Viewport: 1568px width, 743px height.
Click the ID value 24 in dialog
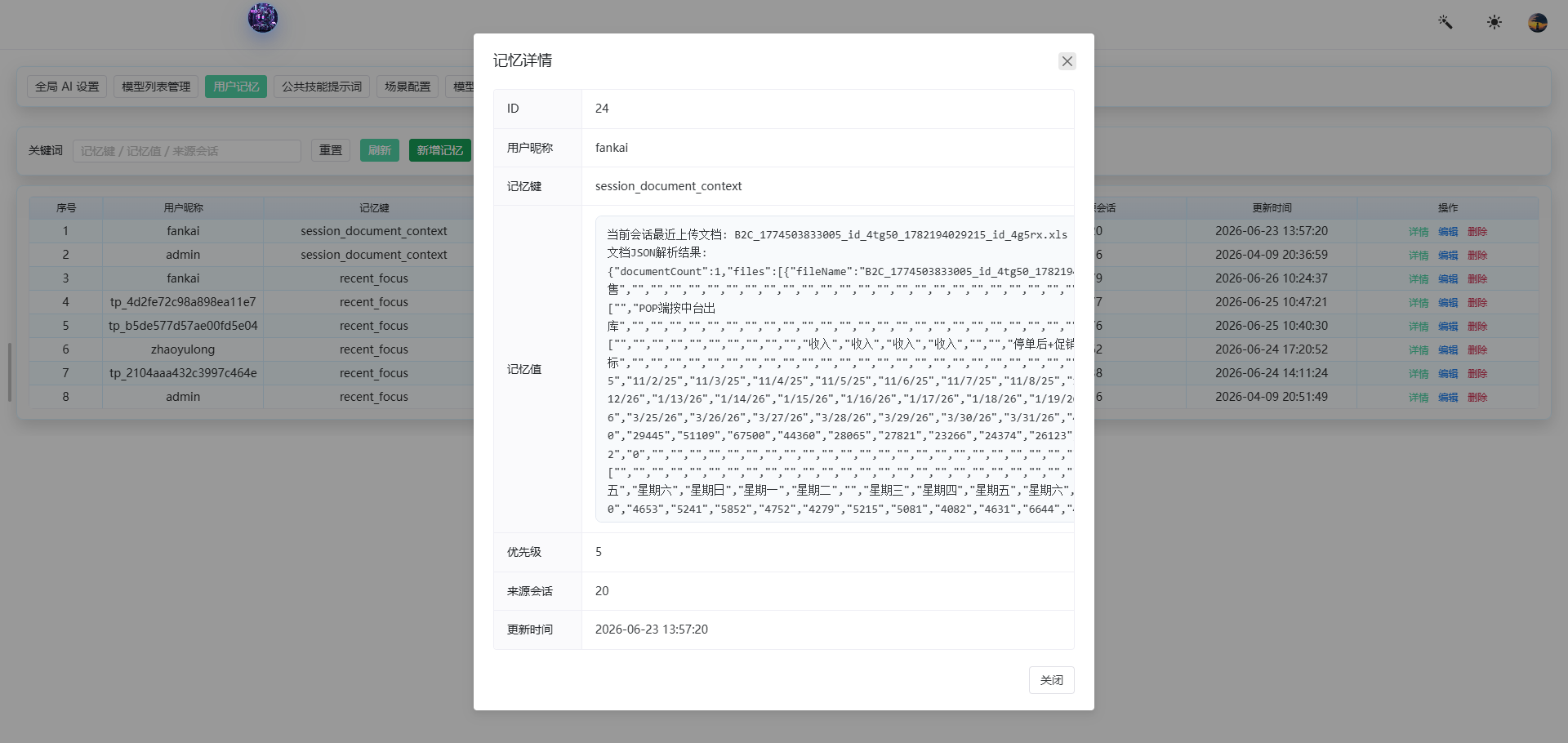(602, 109)
